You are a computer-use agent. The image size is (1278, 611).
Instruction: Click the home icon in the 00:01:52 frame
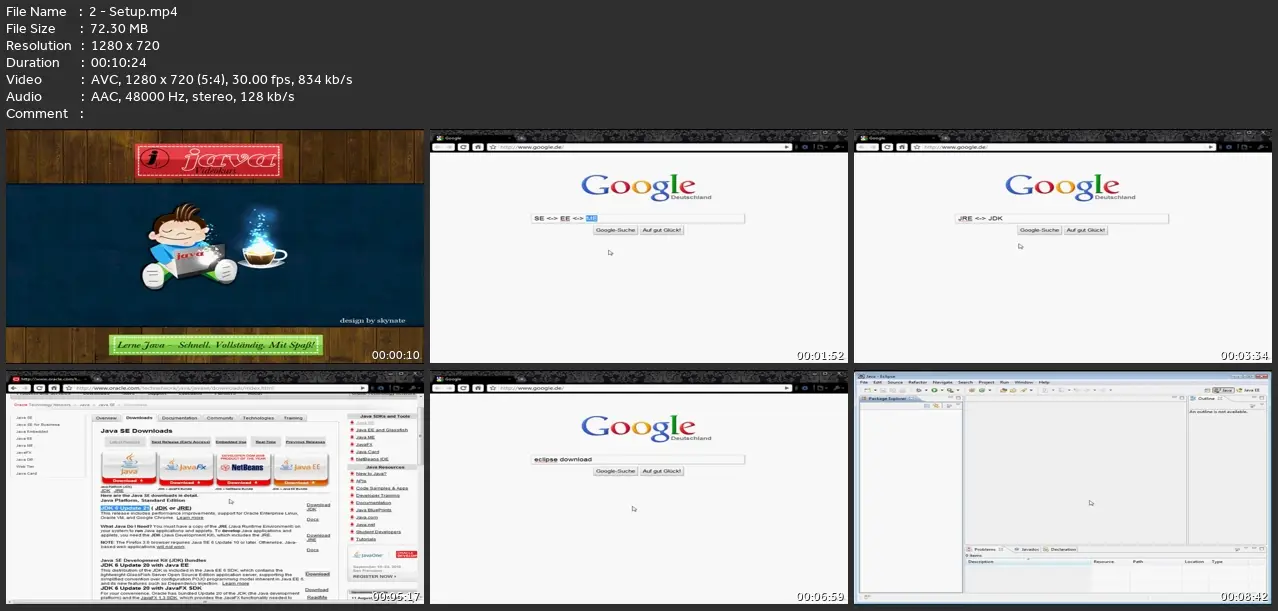point(479,147)
